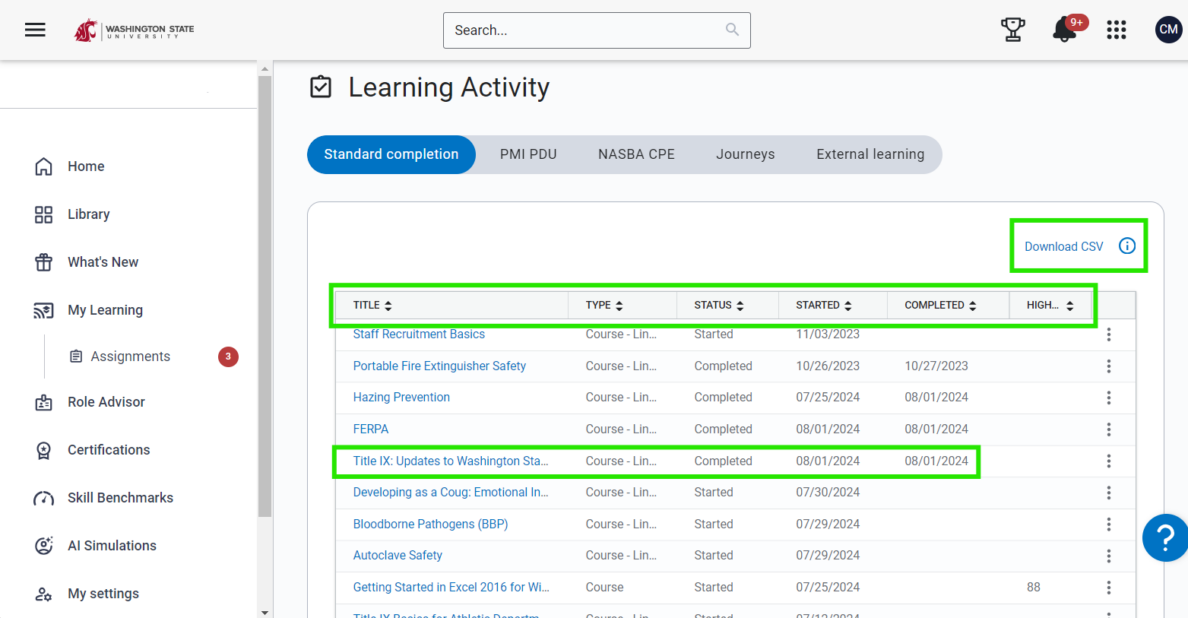Open the blue help question mark
Viewport: 1188px width, 618px height.
pyautogui.click(x=1165, y=537)
